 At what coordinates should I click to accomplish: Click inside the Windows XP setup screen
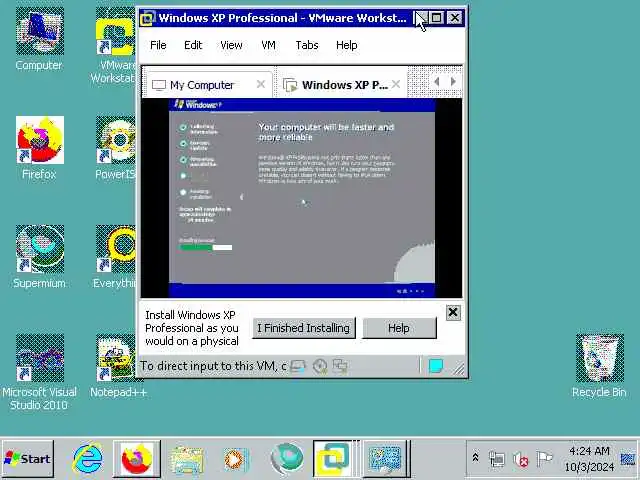pos(302,198)
